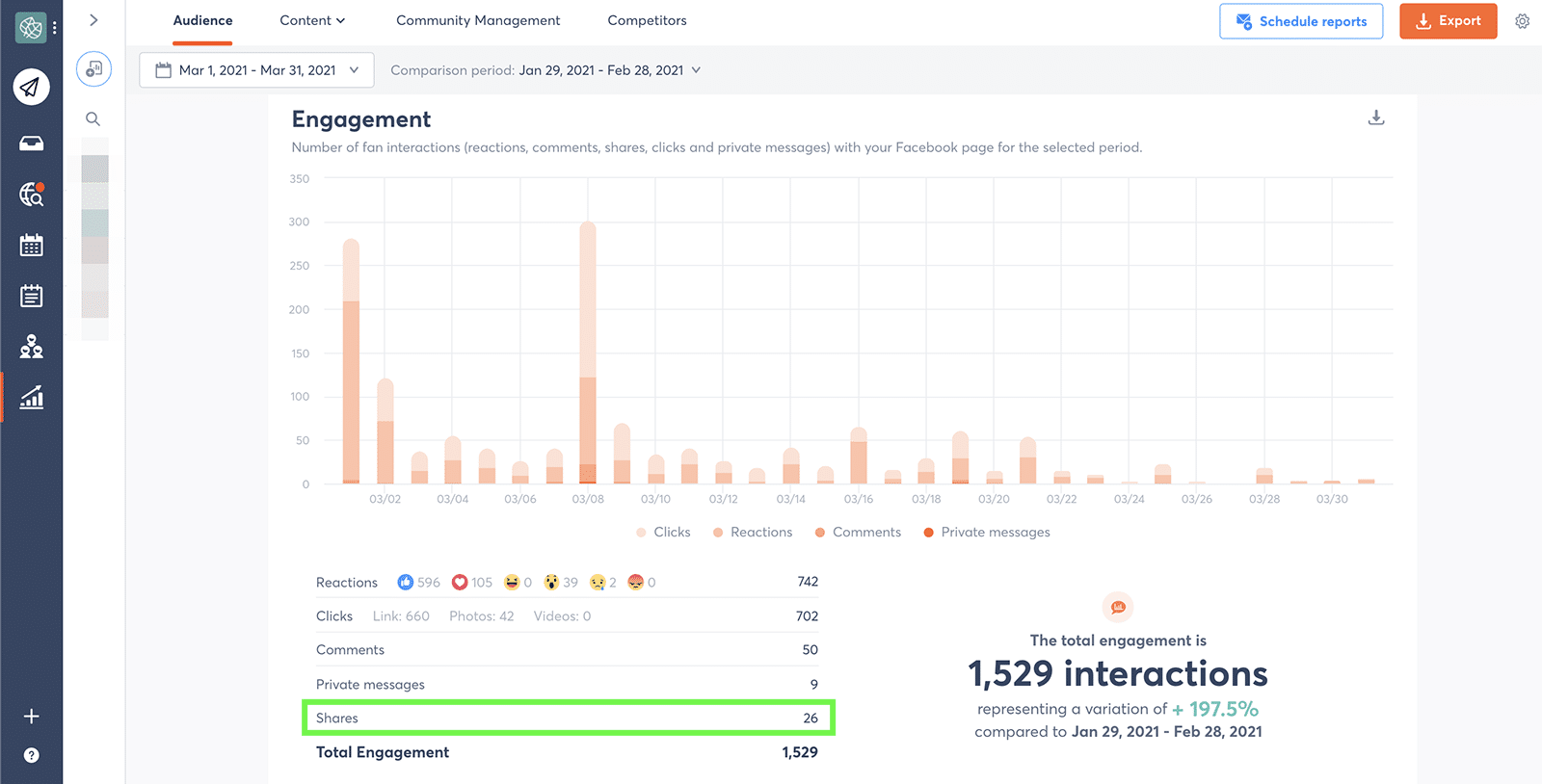Click the help question mark icon
The height and width of the screenshot is (784, 1542).
click(x=31, y=755)
